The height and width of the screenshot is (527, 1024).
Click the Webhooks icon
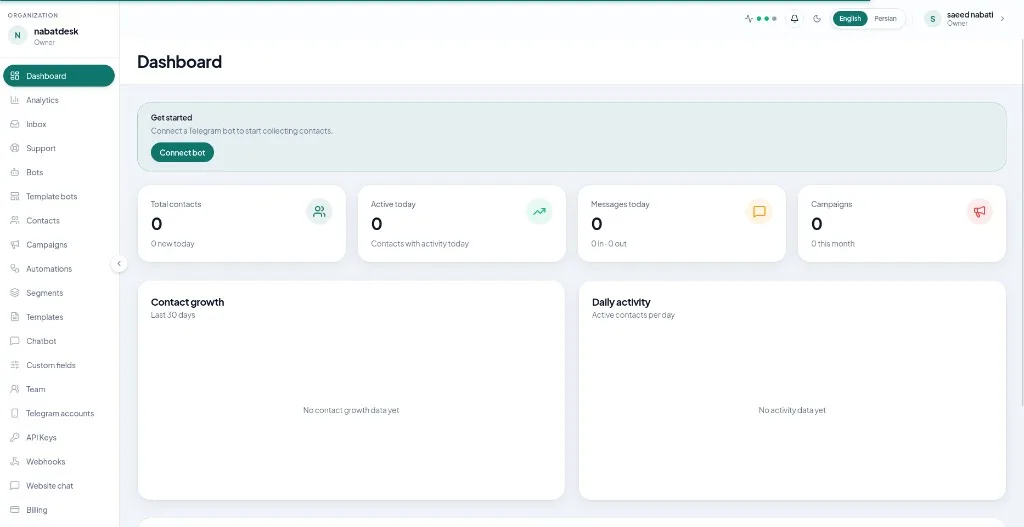[x=15, y=462]
